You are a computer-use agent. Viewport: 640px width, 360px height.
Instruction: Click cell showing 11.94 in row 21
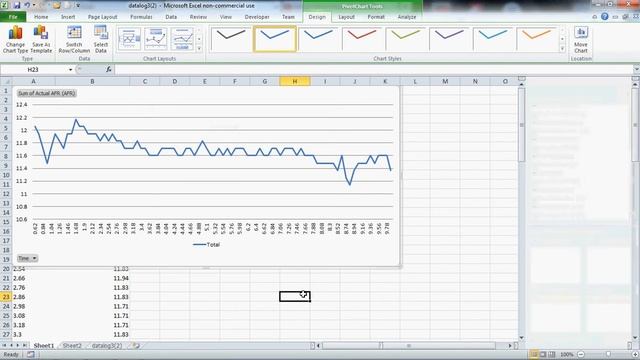click(x=92, y=278)
